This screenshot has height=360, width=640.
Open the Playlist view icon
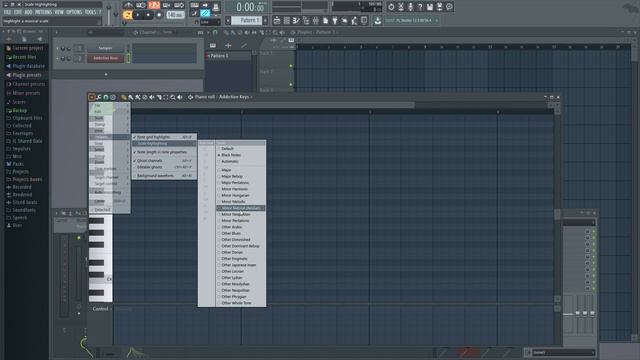click(x=277, y=20)
